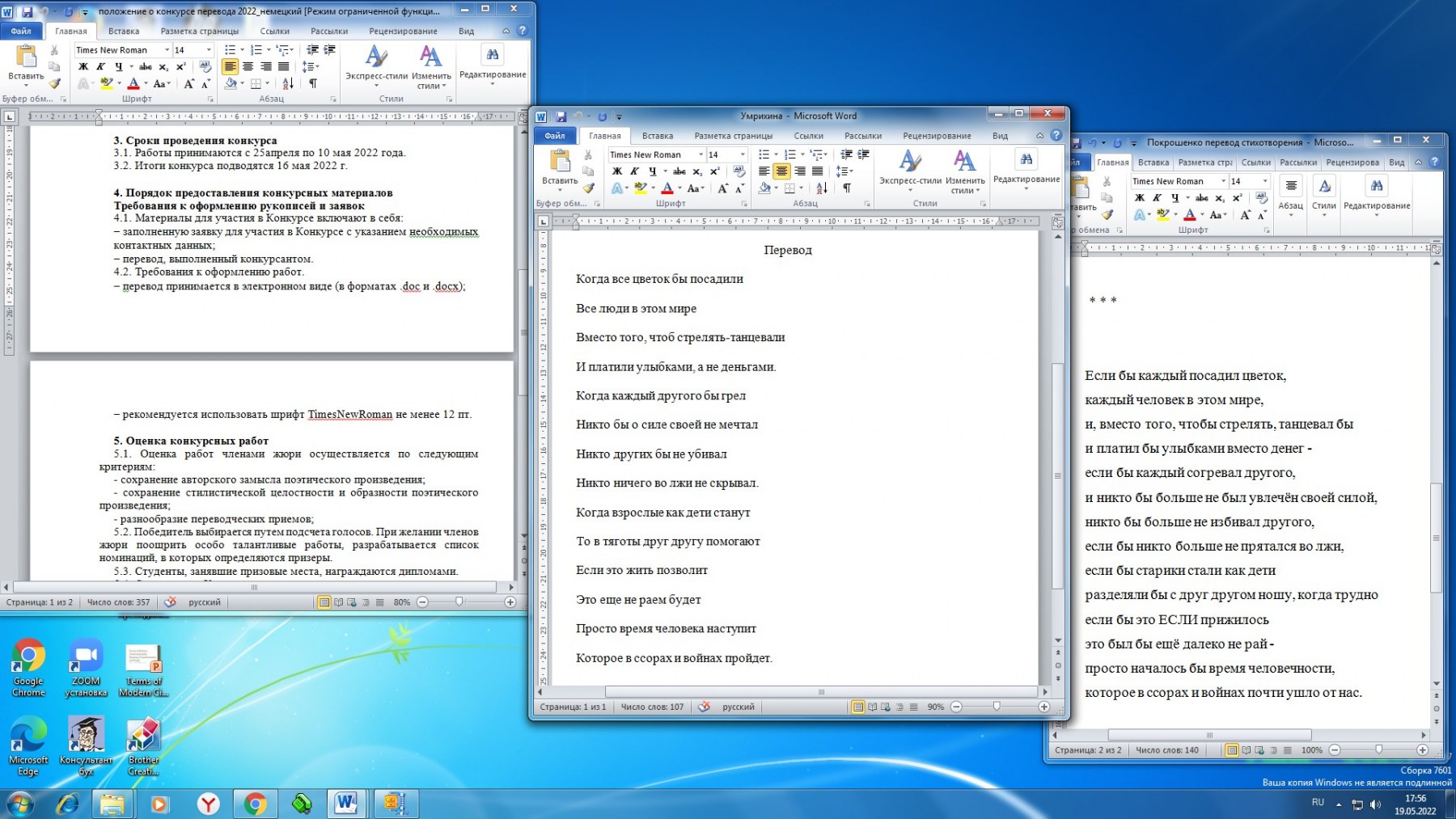Click Число слов: 357 in left window status bar

click(118, 602)
